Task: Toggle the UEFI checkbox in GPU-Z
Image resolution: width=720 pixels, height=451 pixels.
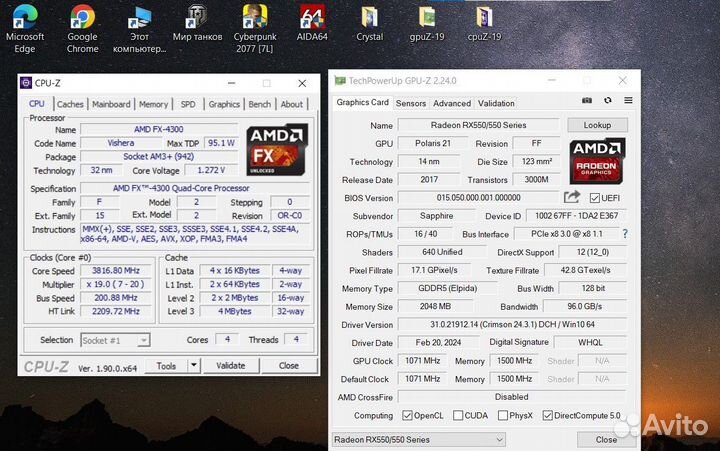Action: coord(595,198)
